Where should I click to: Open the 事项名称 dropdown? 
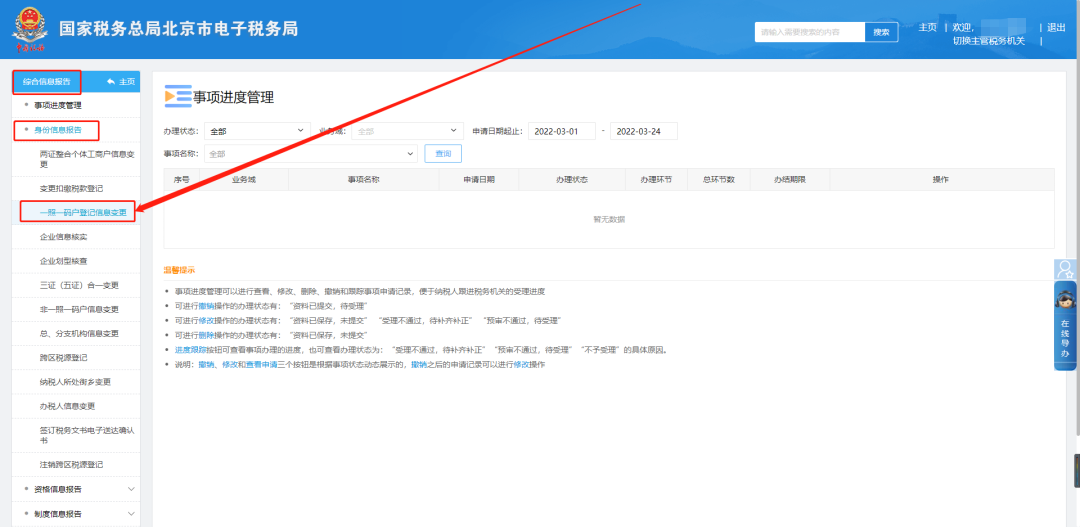pyautogui.click(x=310, y=154)
